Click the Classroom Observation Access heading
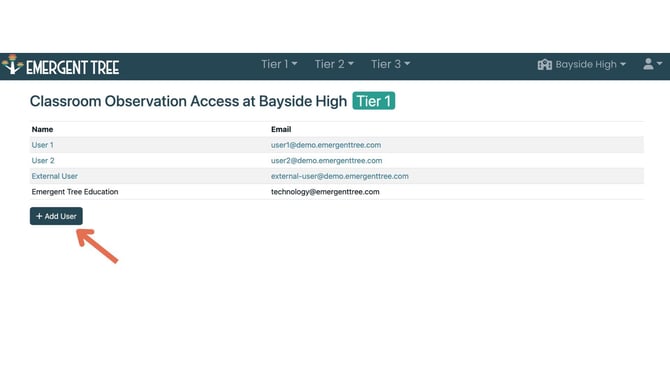The height and width of the screenshot is (376, 670). click(x=188, y=101)
